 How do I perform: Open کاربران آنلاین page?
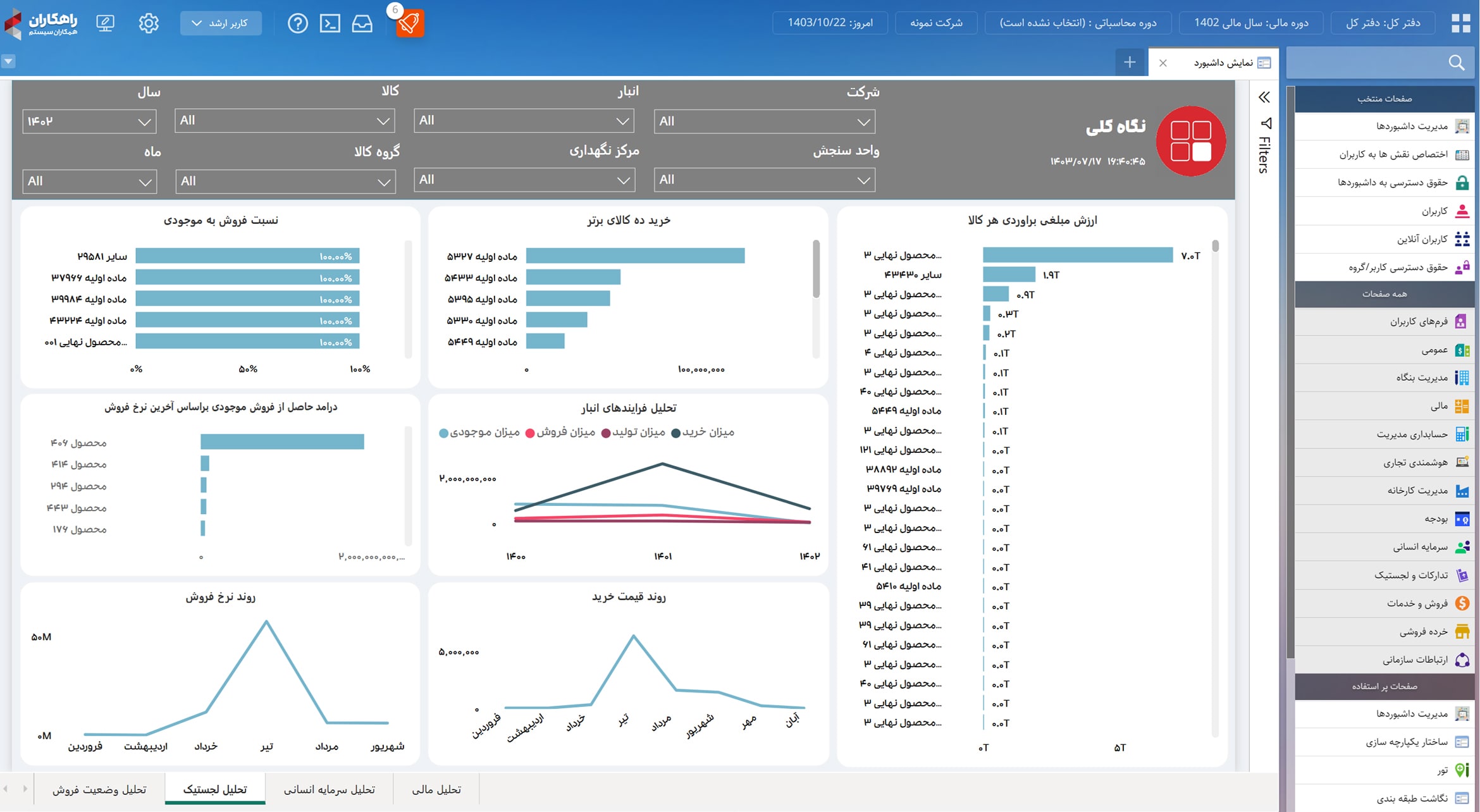click(x=1384, y=239)
